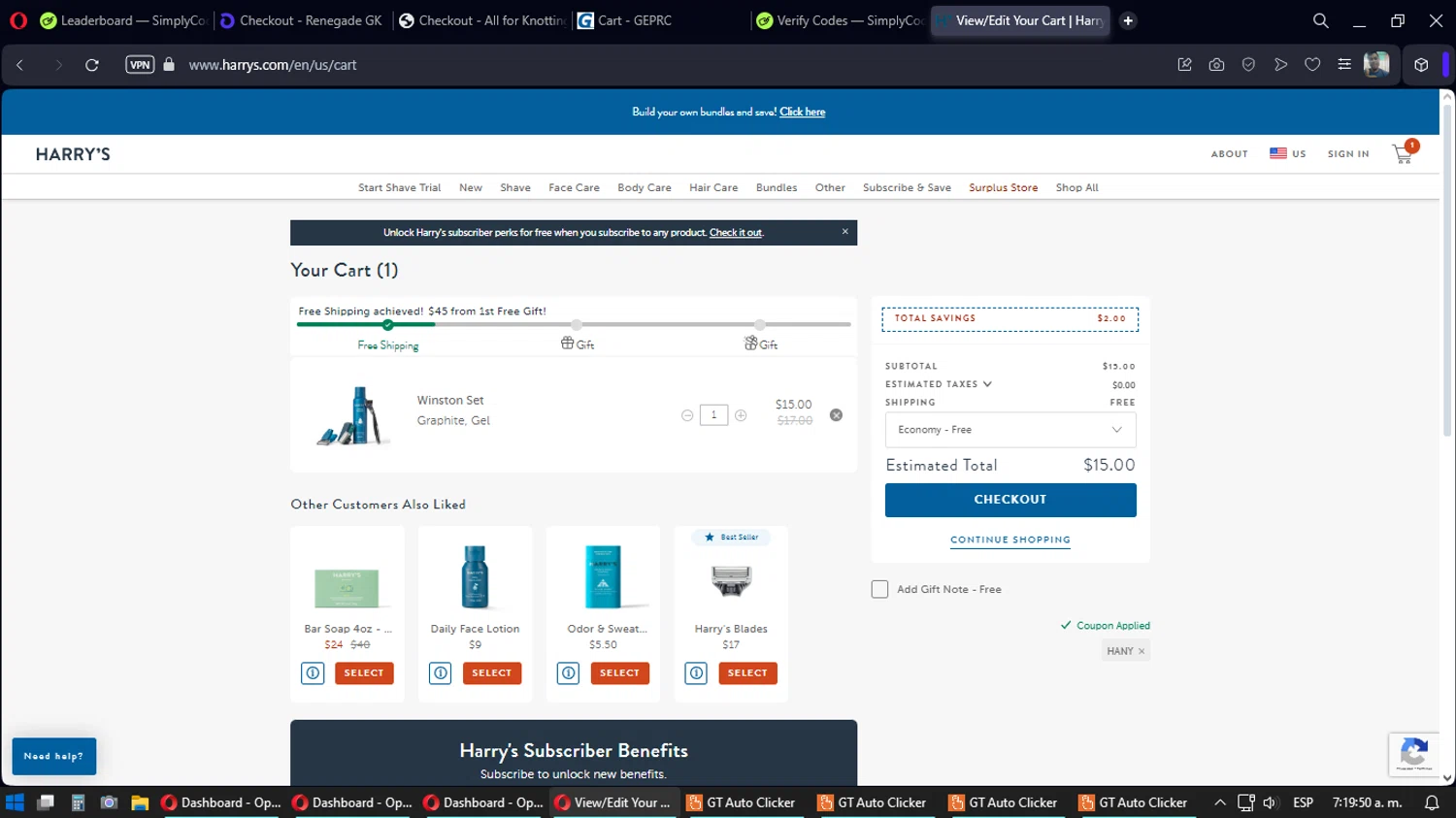The height and width of the screenshot is (818, 1456).
Task: Add page to bookmarks with heart icon
Action: point(1312,65)
